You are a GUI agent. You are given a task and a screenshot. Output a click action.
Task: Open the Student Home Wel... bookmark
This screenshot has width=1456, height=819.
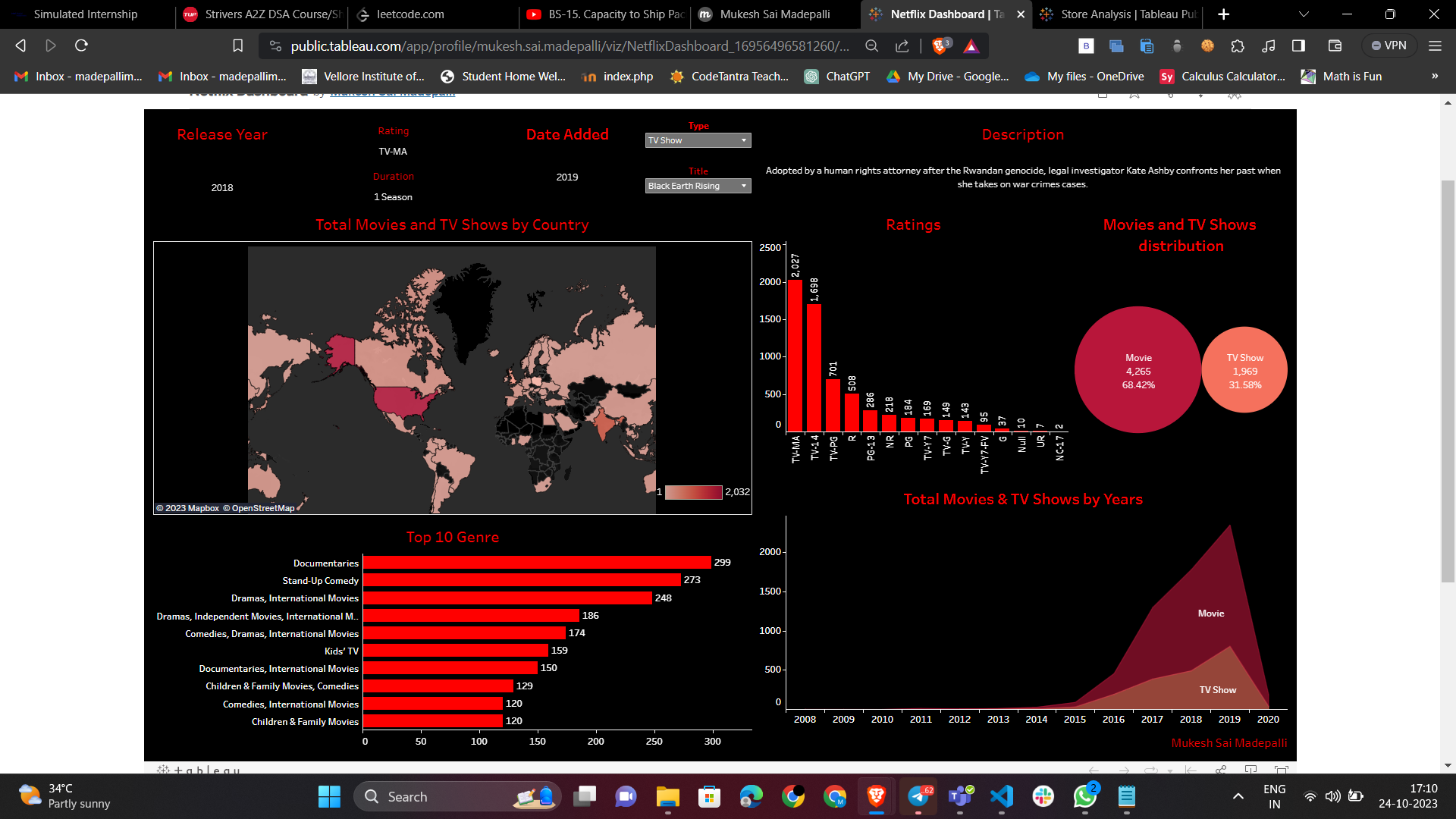[504, 76]
